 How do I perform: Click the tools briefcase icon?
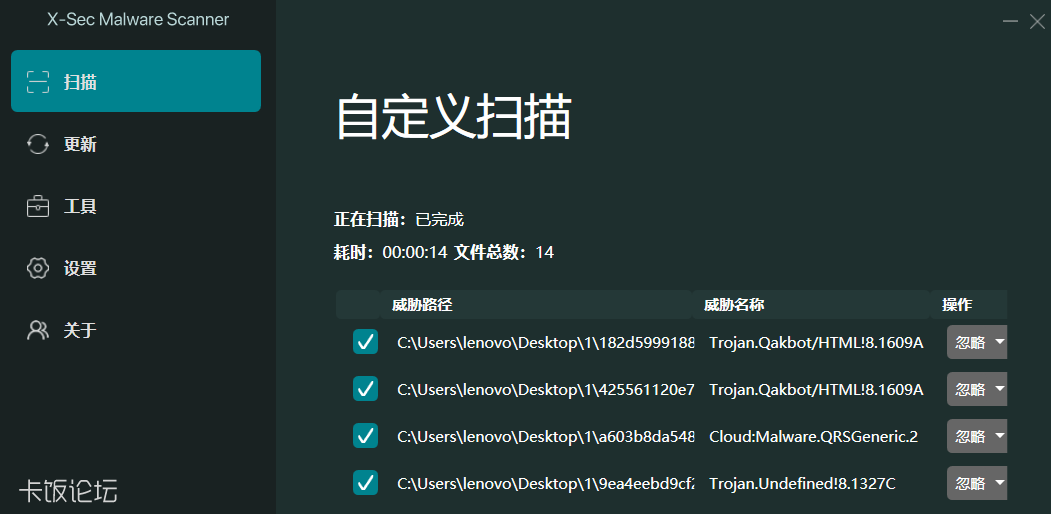click(x=38, y=207)
